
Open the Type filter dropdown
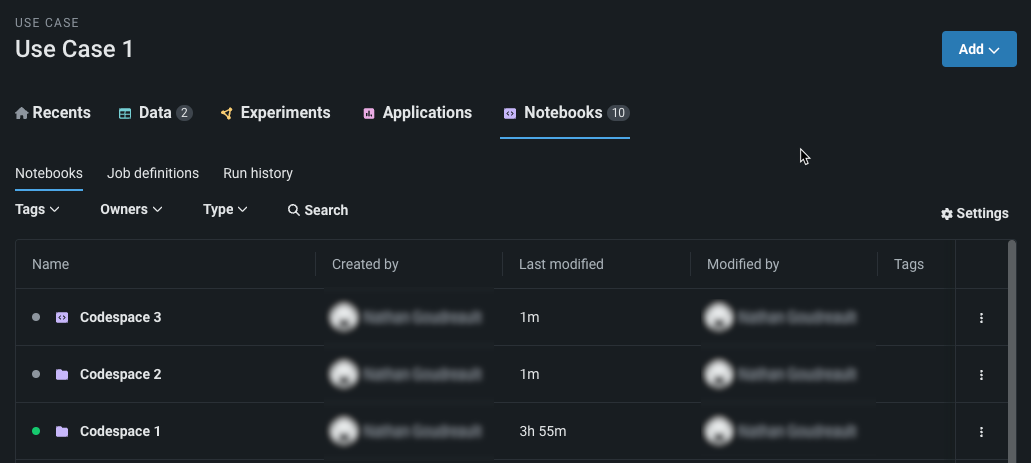pyautogui.click(x=225, y=210)
